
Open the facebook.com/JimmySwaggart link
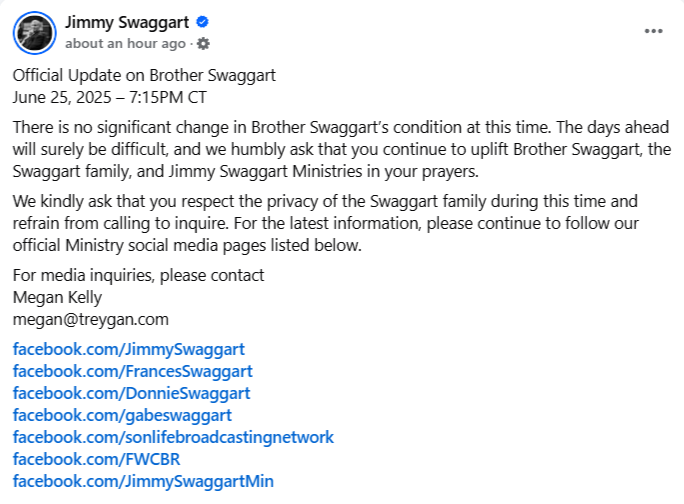point(129,349)
